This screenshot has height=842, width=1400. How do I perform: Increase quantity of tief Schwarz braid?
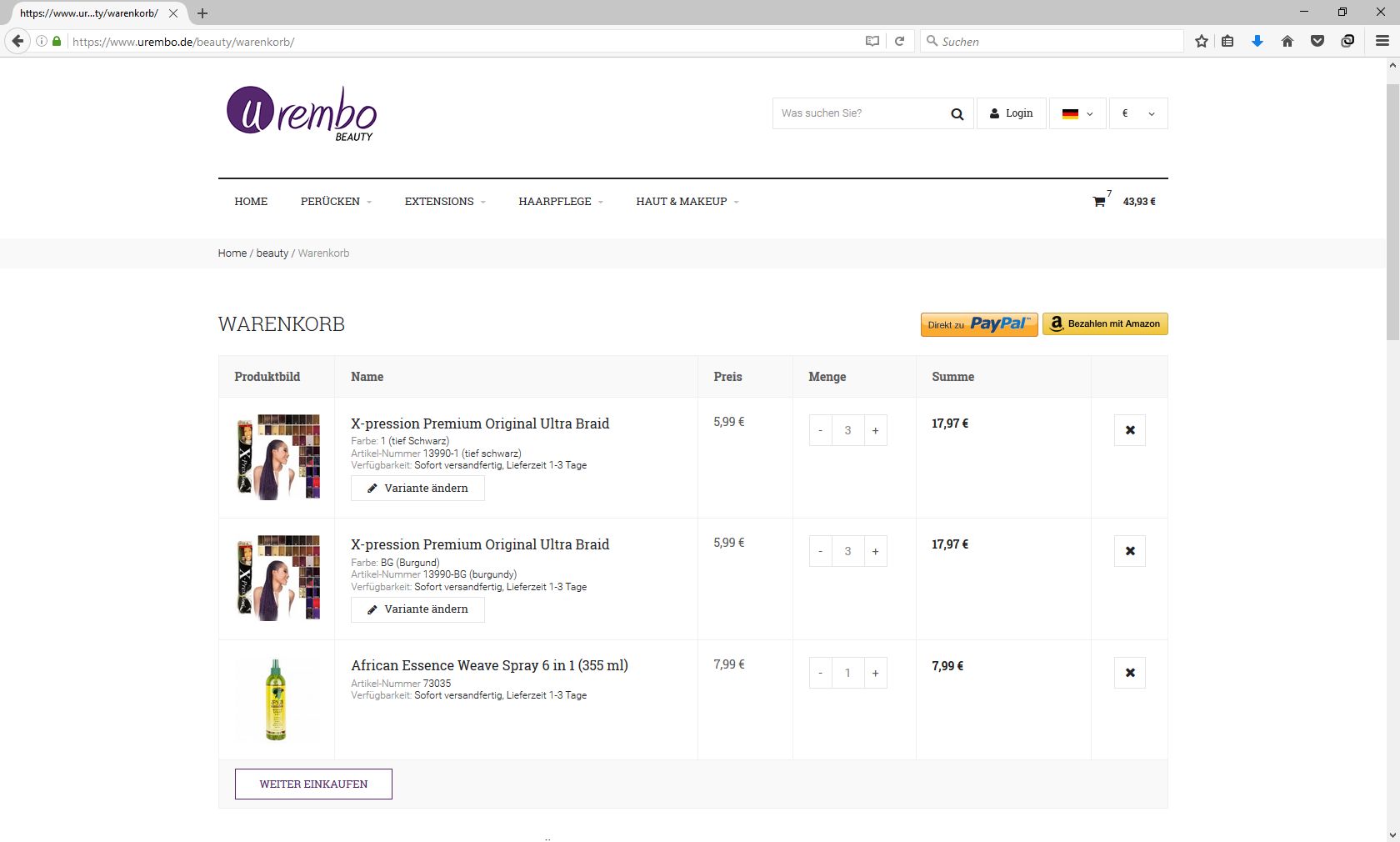[x=875, y=430]
